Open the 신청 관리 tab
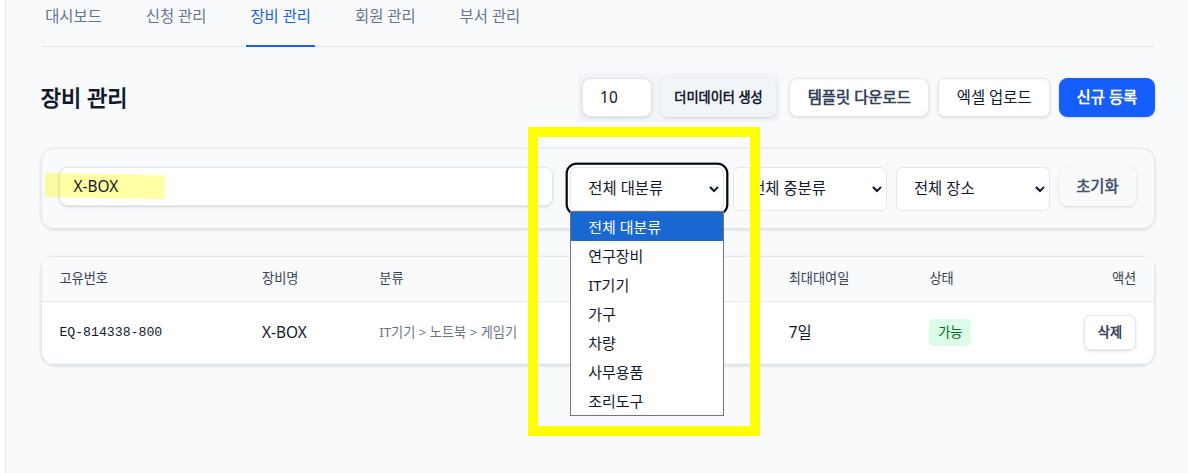Image resolution: width=1188 pixels, height=473 pixels. click(176, 16)
